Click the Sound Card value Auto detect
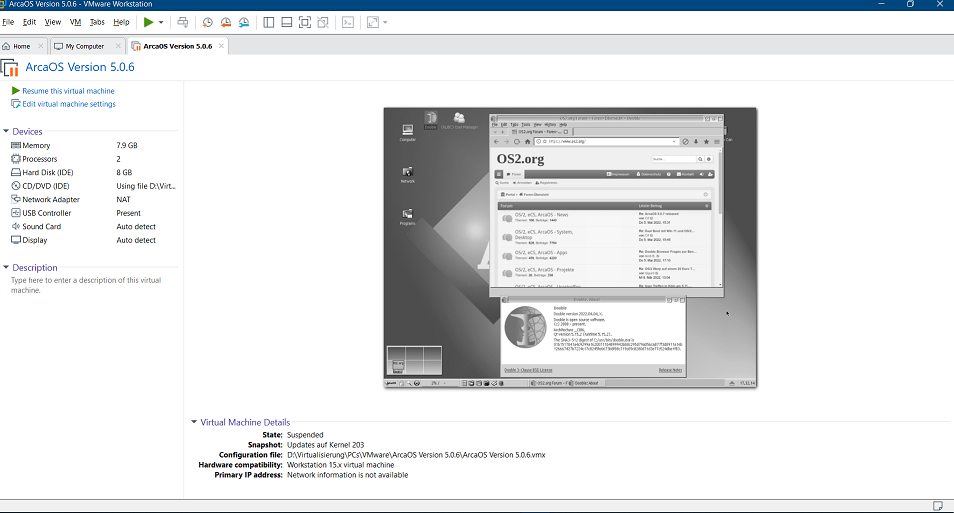The image size is (954, 513). coord(136,226)
